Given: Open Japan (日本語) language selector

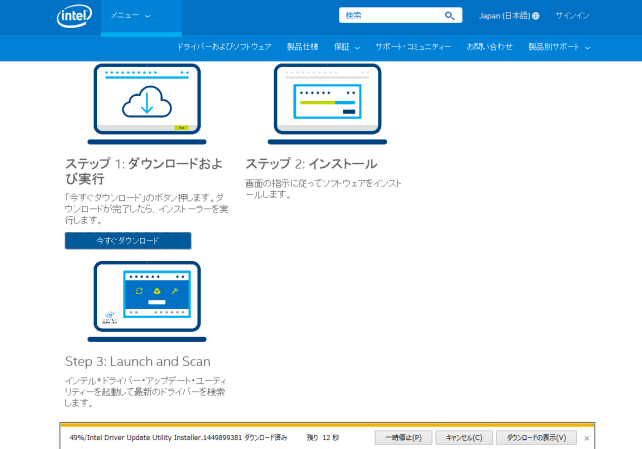Looking at the screenshot, I should (509, 16).
